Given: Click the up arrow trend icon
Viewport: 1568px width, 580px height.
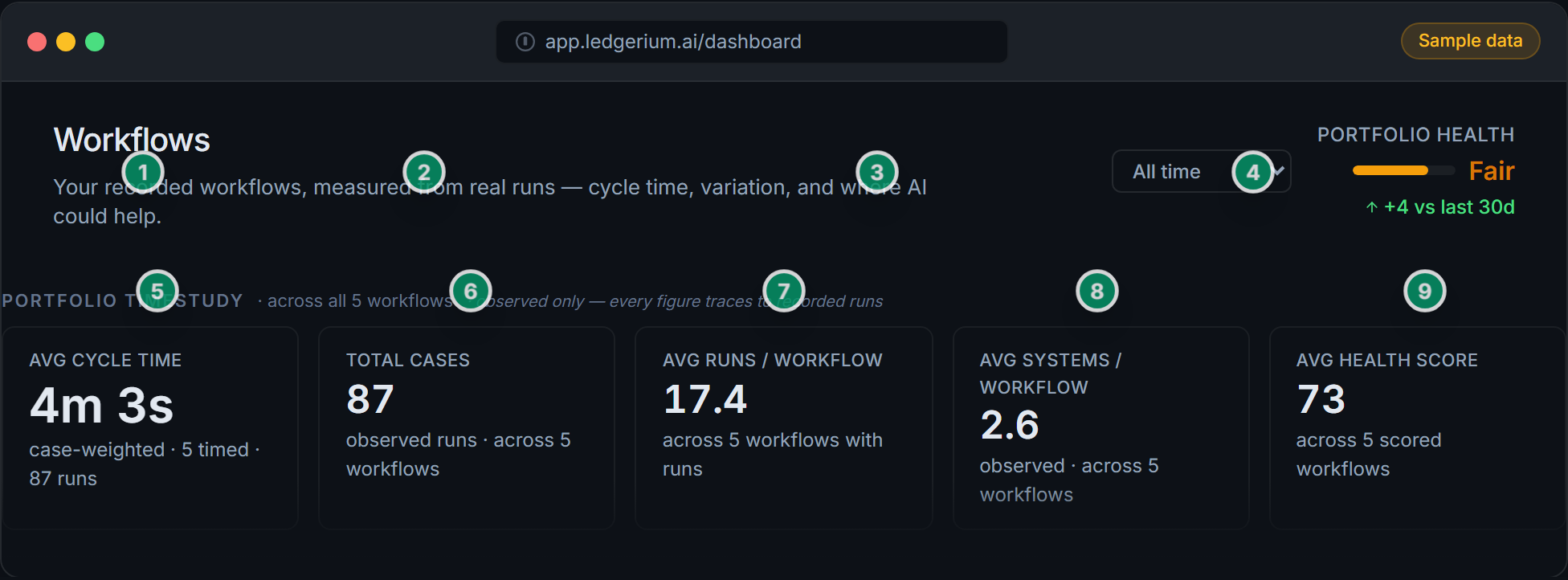Looking at the screenshot, I should coord(1372,207).
